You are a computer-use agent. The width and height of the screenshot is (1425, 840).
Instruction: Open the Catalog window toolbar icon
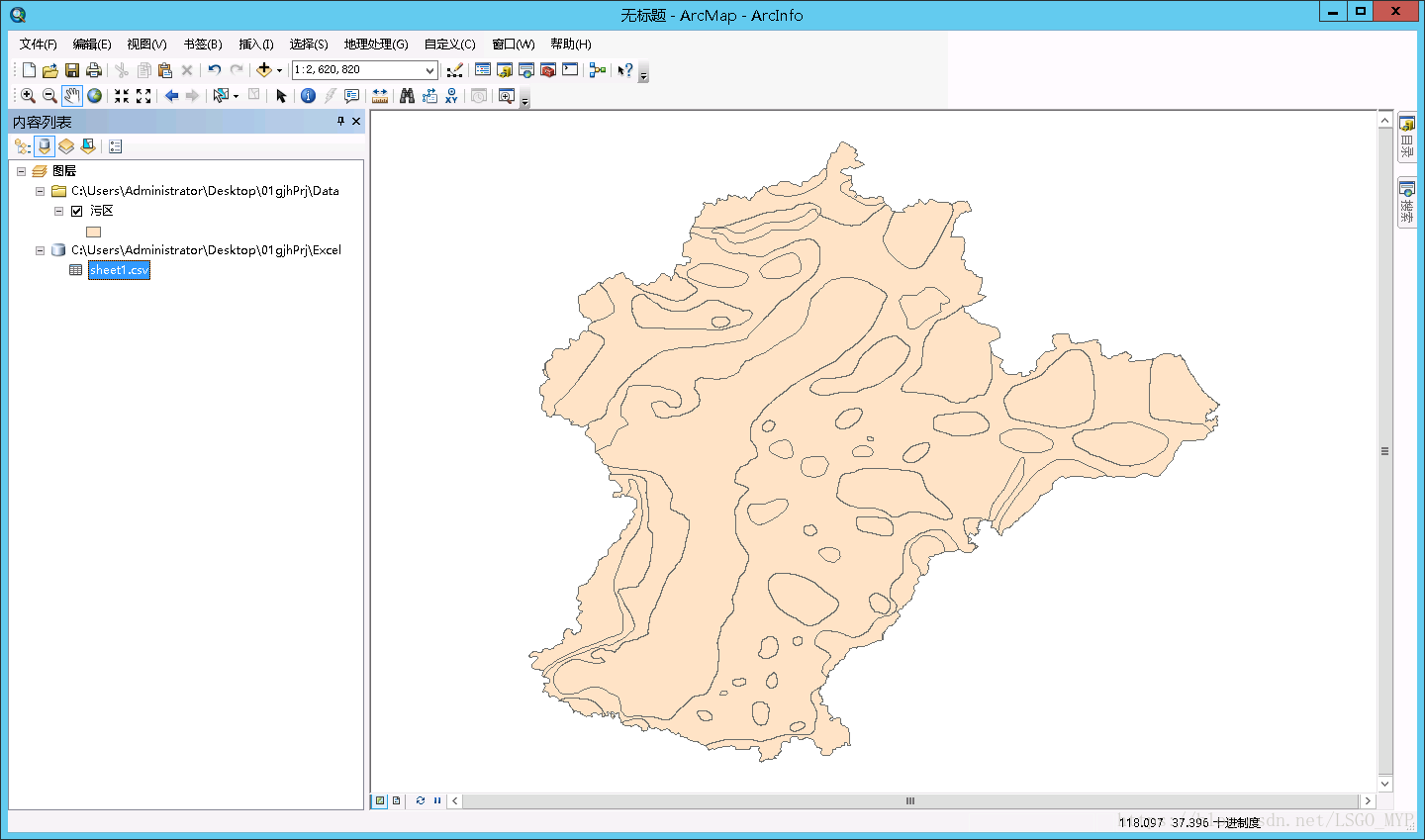505,70
